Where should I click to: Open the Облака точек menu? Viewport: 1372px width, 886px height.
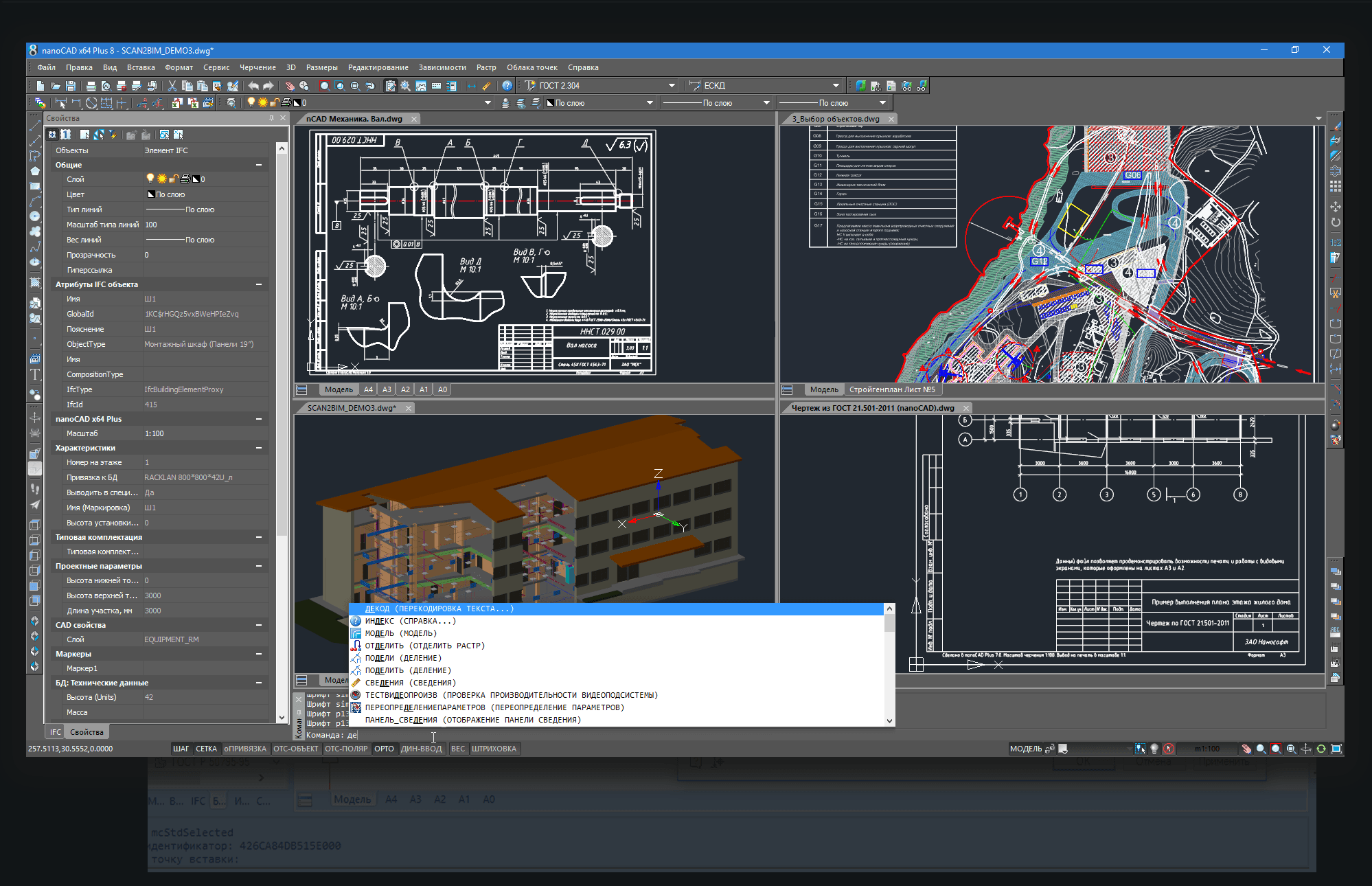coord(531,67)
